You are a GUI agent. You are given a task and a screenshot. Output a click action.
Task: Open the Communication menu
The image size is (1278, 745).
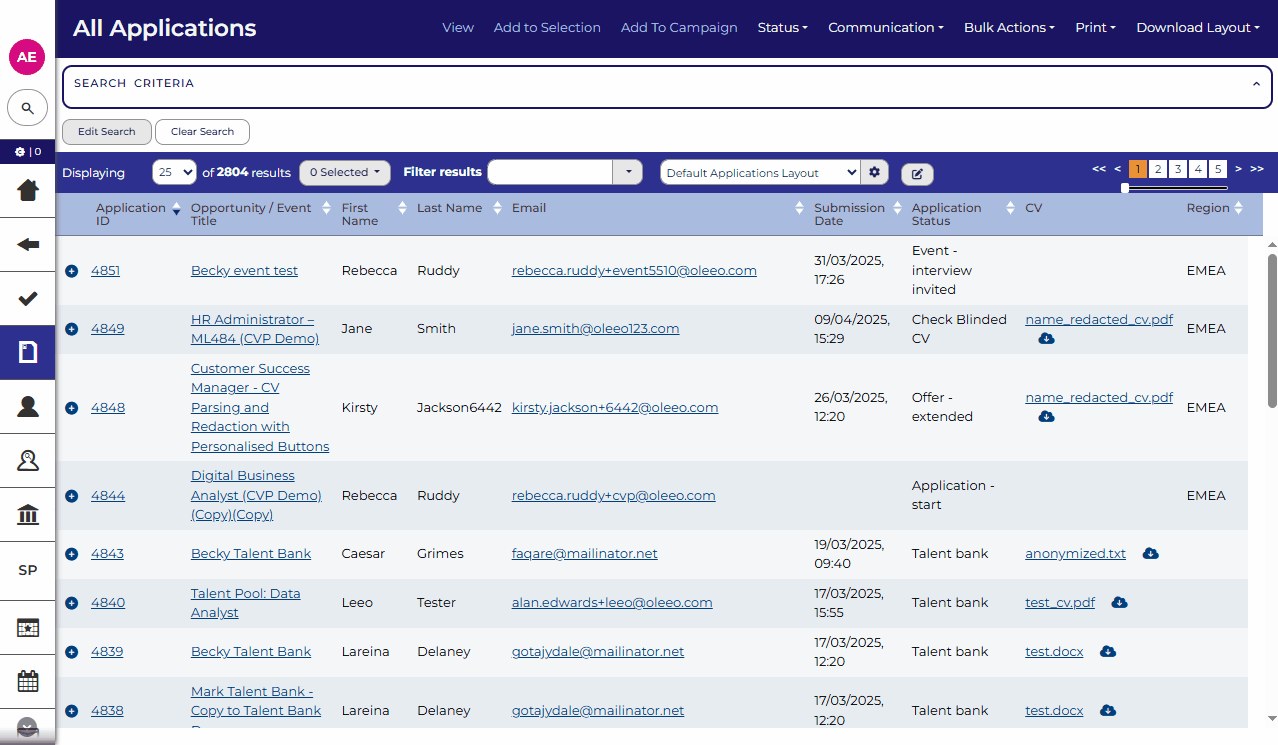885,28
